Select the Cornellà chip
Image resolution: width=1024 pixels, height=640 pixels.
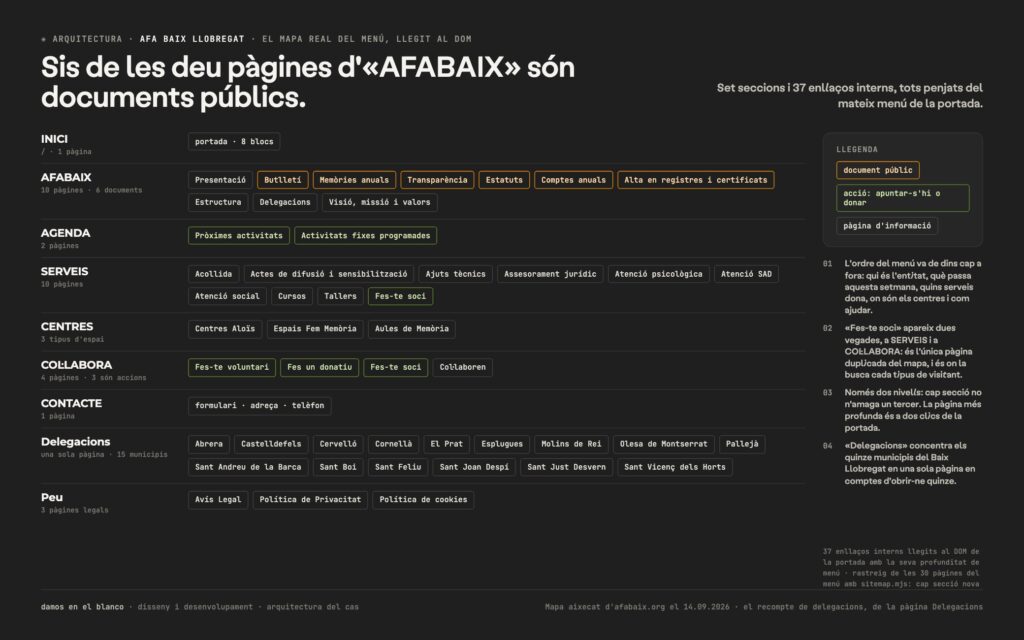[x=393, y=445]
